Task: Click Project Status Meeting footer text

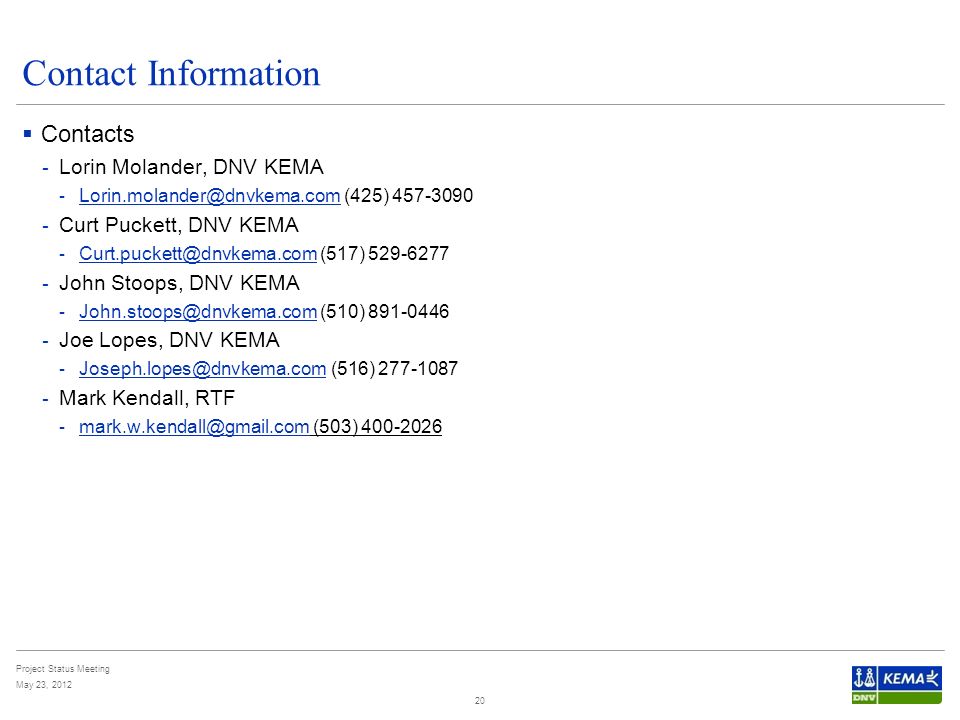Action: [x=62, y=669]
